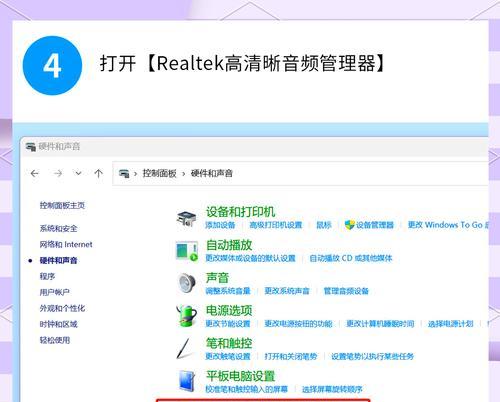Viewport: 500px width, 402px height.
Task: Select 硬件和声音 in the sidebar
Action: (x=58, y=260)
